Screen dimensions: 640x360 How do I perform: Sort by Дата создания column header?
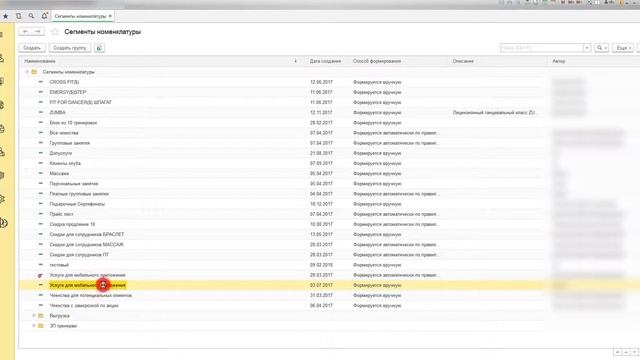point(325,61)
